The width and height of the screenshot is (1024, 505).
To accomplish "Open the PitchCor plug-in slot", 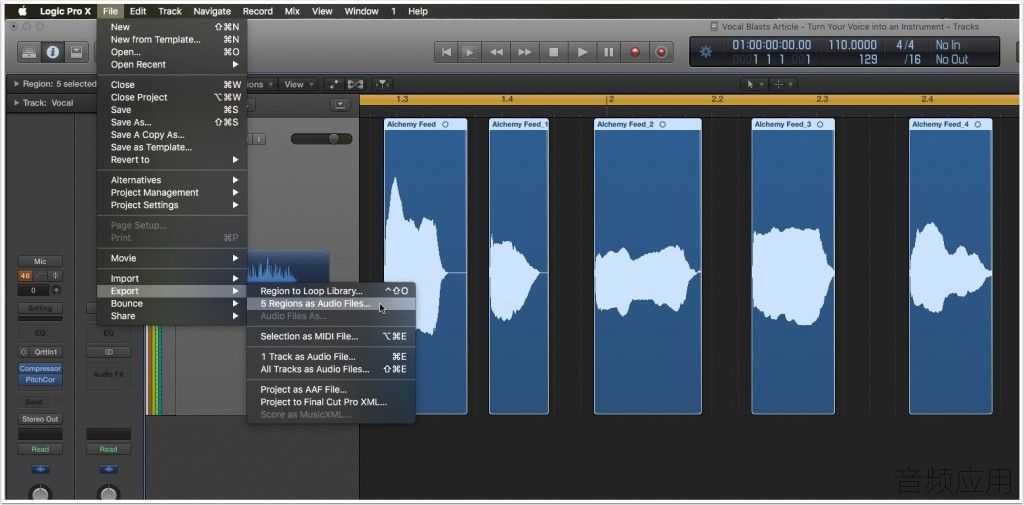I will [x=40, y=380].
